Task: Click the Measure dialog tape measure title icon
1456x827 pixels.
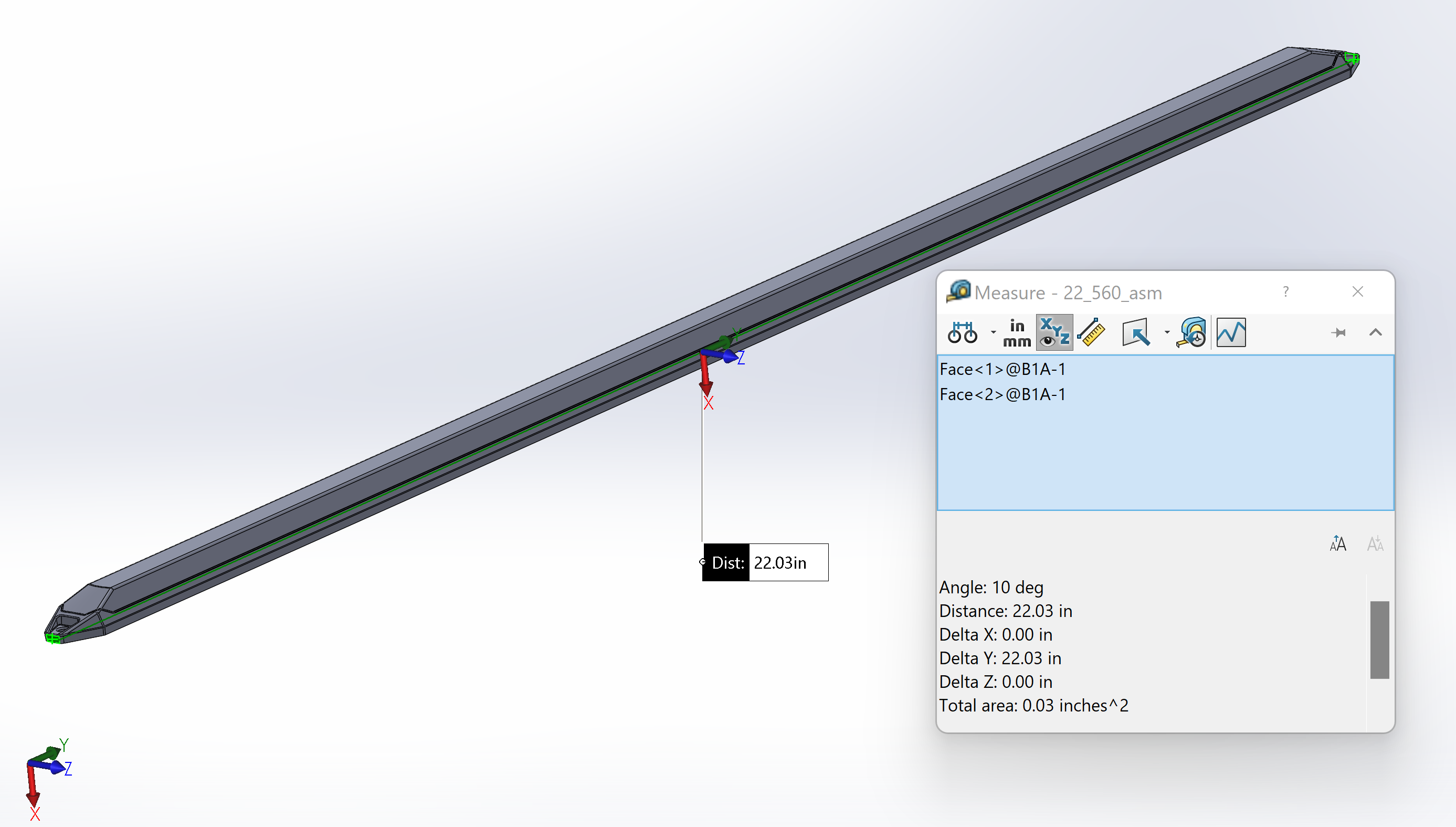Action: [x=959, y=292]
